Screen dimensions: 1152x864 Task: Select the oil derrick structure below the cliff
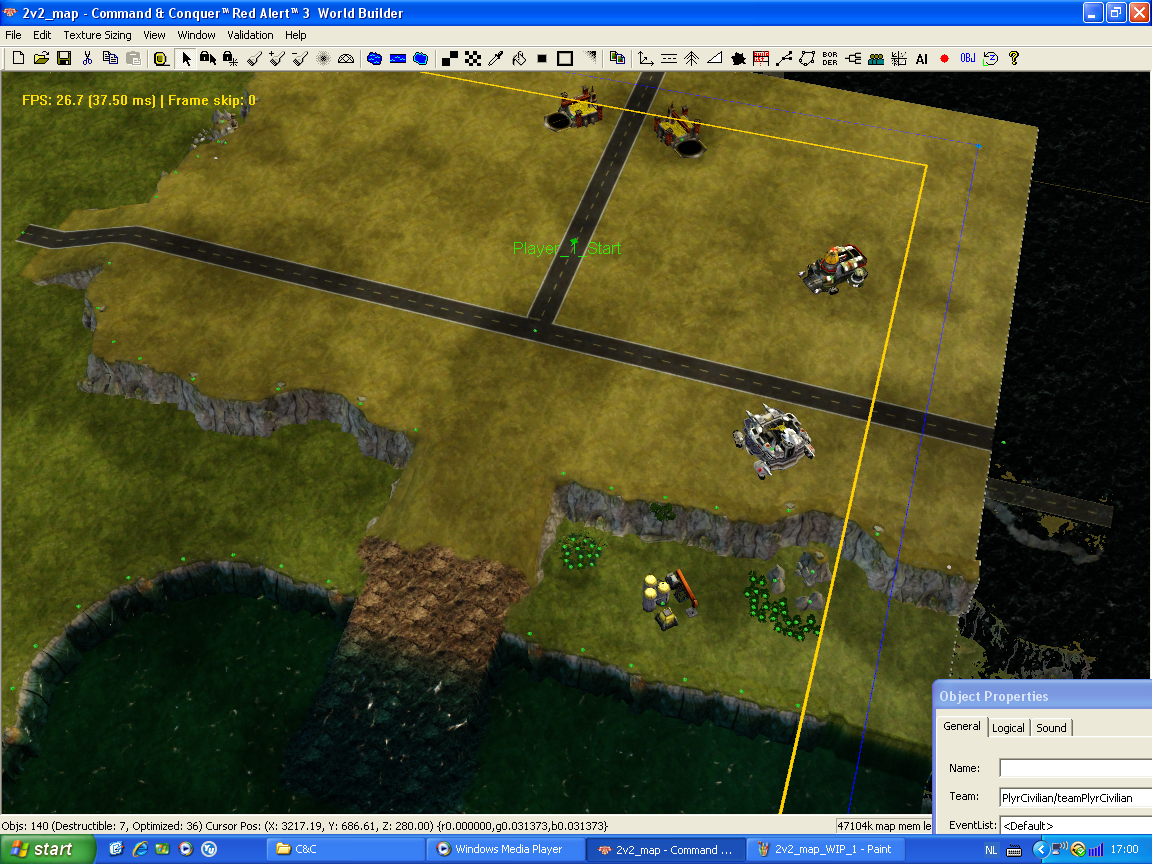[670, 600]
